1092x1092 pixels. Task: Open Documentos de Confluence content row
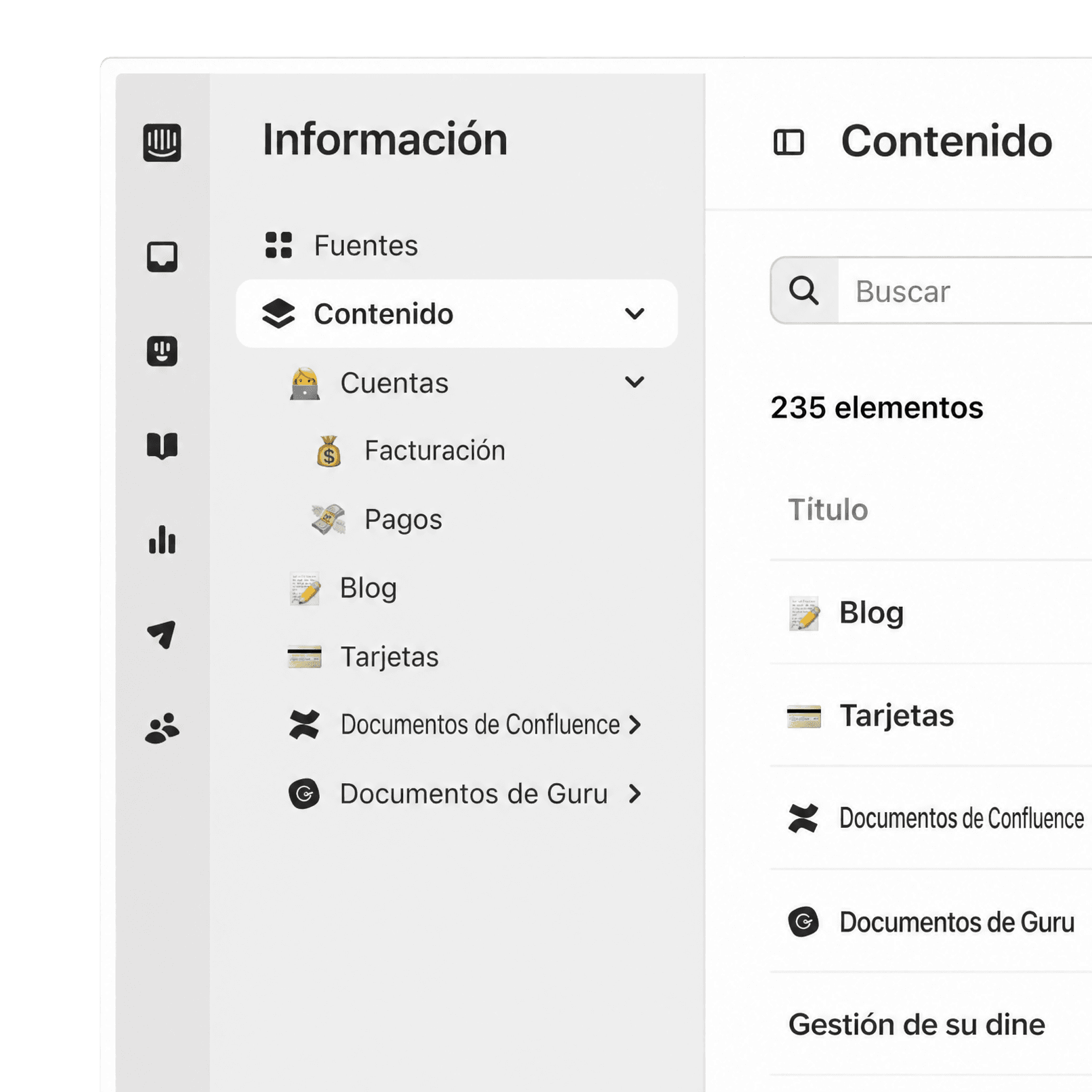931,818
